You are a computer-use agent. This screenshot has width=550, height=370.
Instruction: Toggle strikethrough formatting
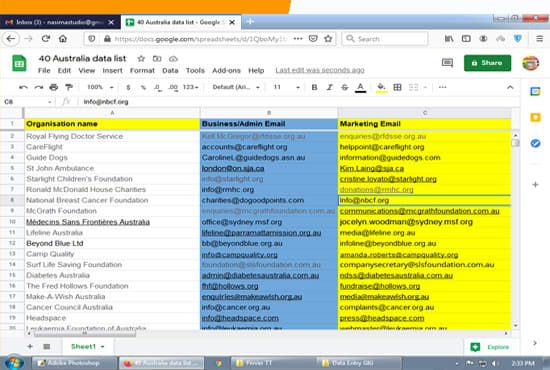[x=345, y=87]
